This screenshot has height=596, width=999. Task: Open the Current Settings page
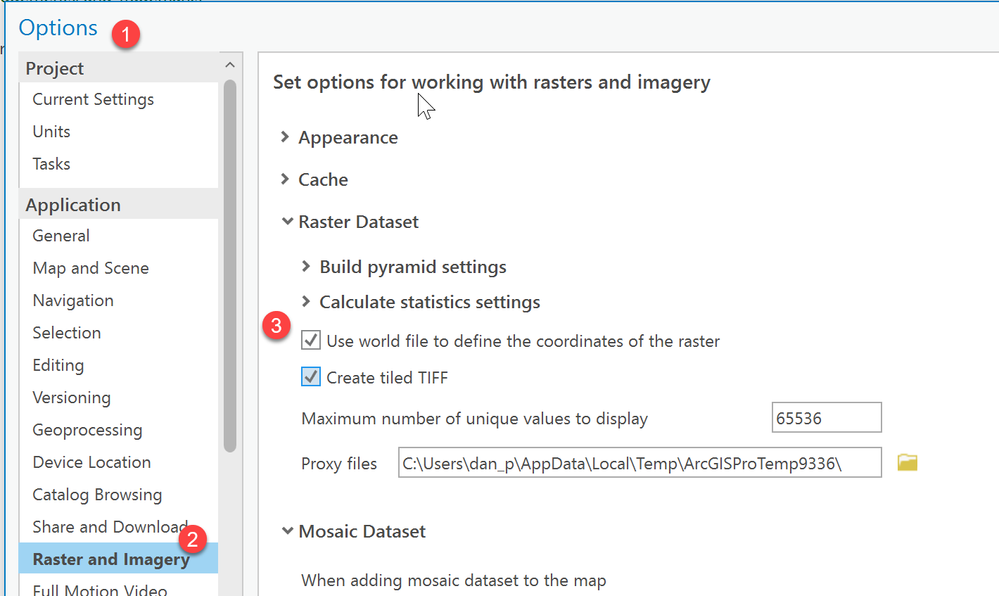[x=93, y=99]
